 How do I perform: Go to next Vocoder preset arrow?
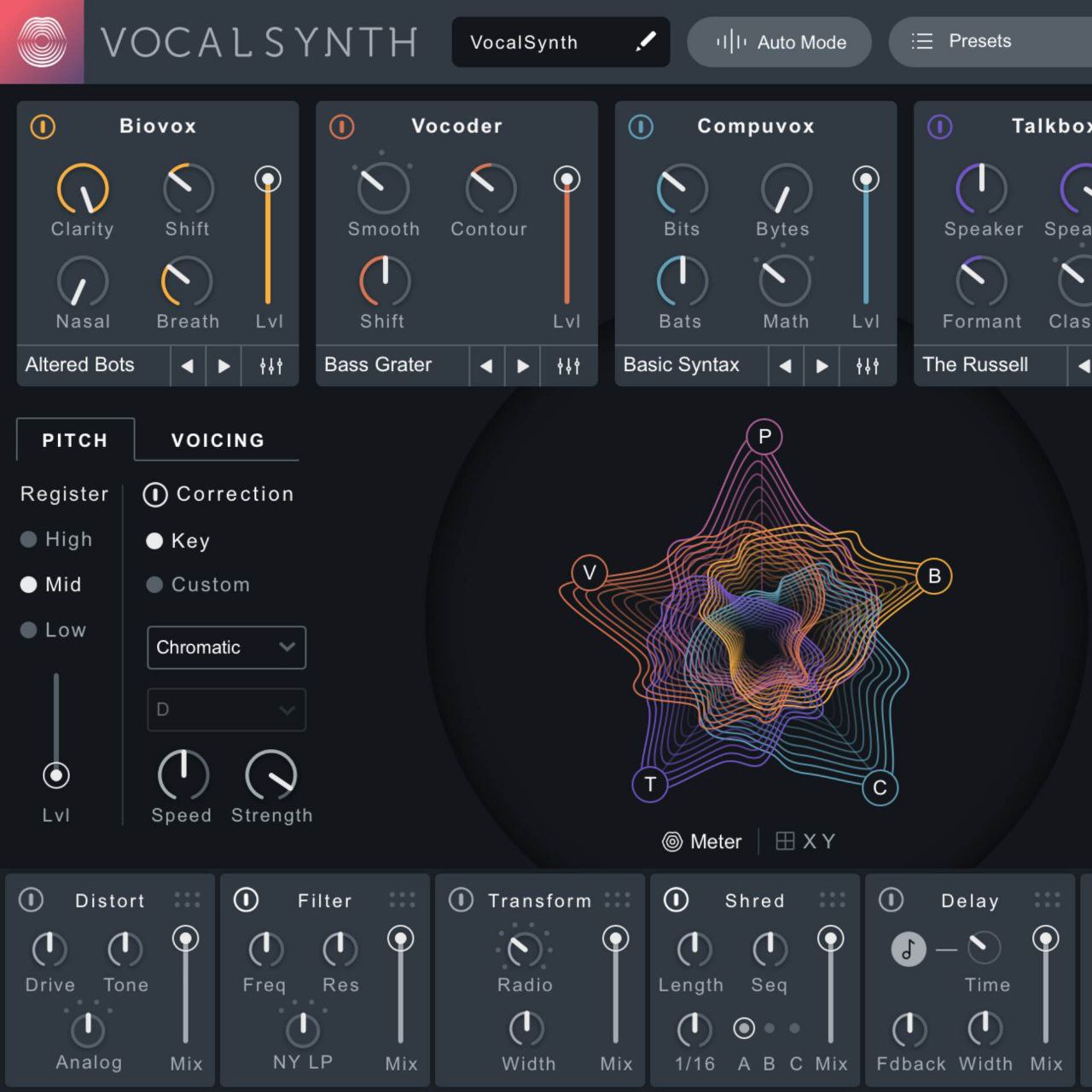tap(523, 366)
